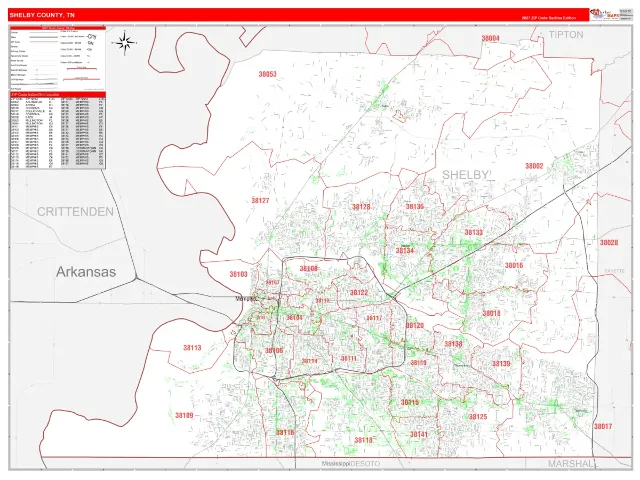Click the map legend box
This screenshot has width=640, height=480.
tap(58, 59)
